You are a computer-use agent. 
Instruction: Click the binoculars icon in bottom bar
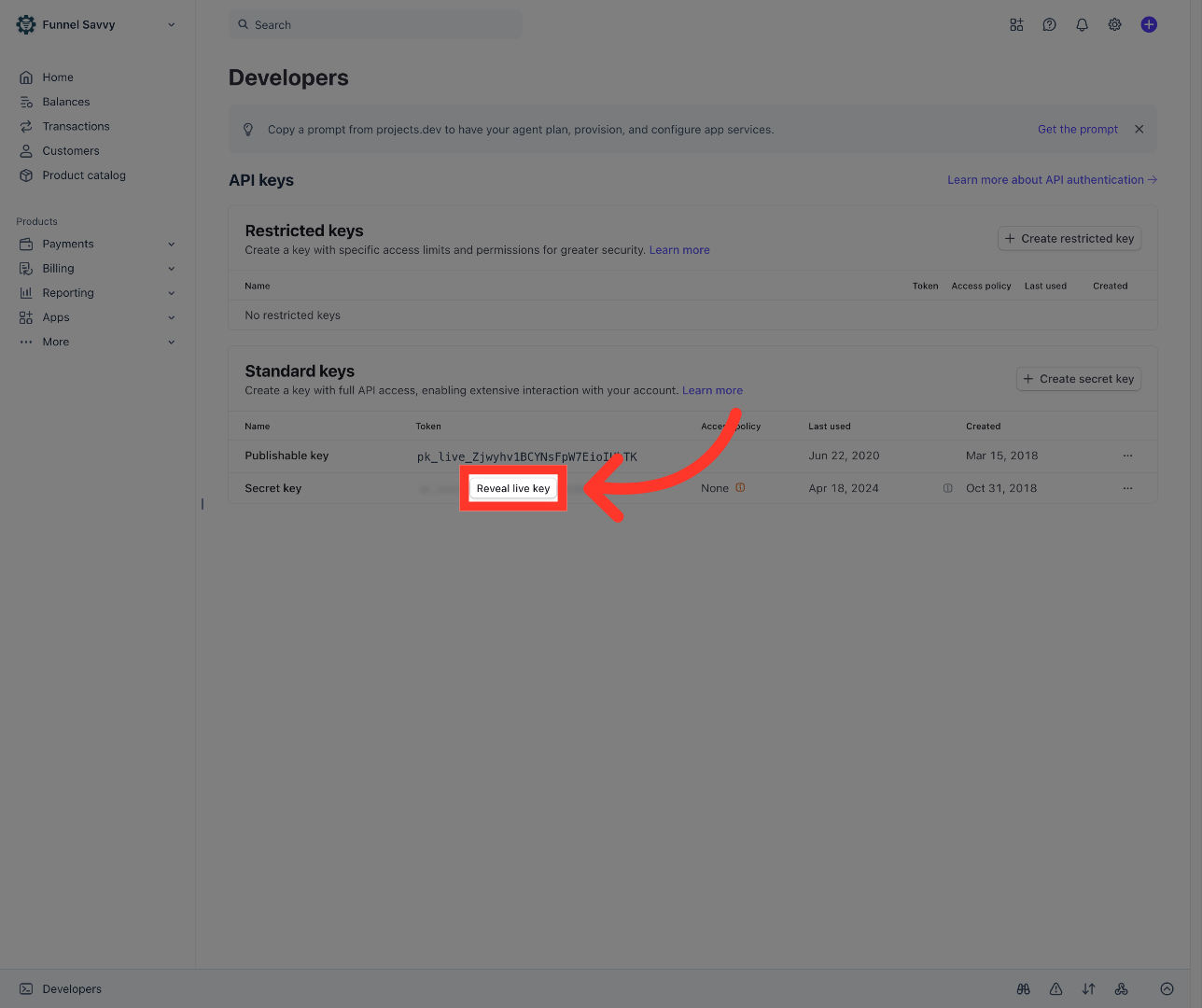tap(1023, 989)
